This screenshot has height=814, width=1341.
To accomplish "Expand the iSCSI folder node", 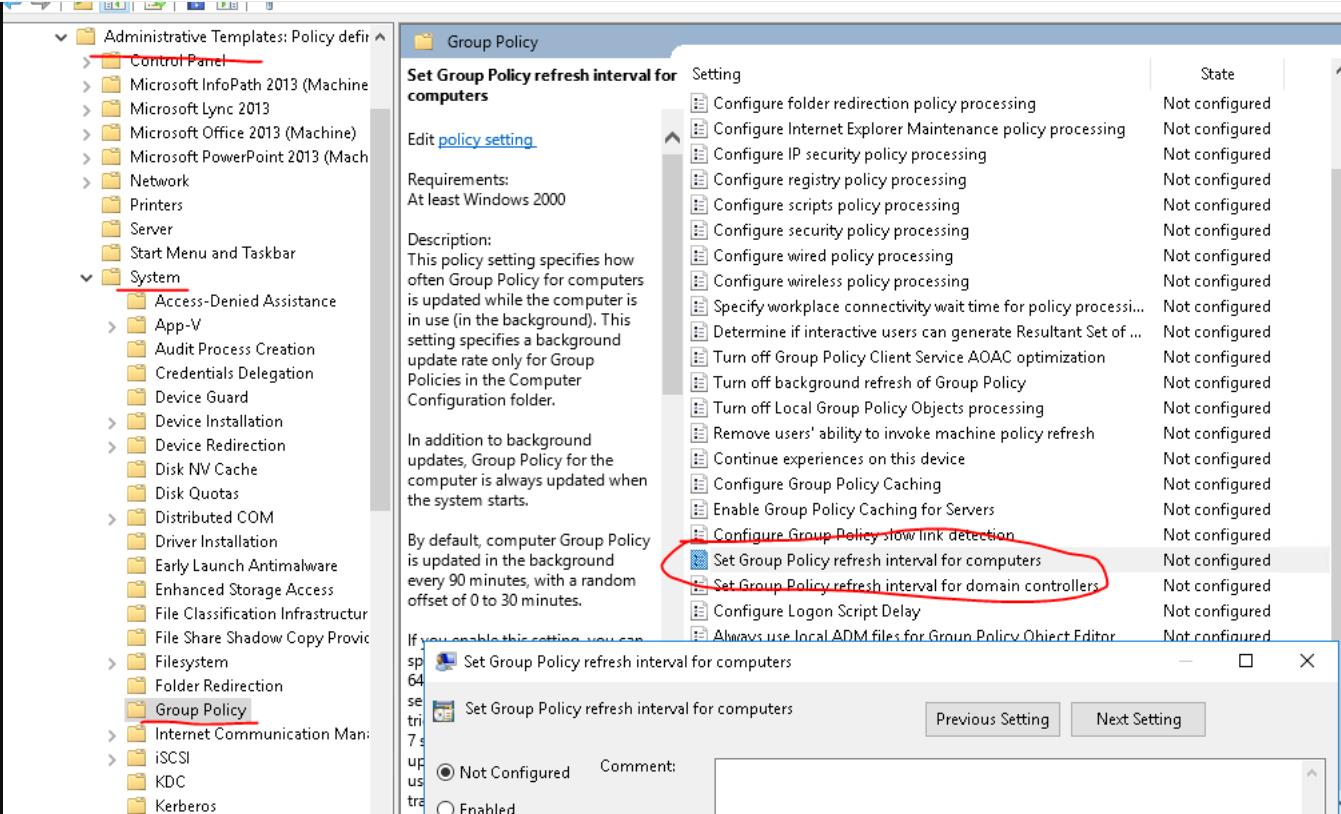I will pyautogui.click(x=113, y=758).
